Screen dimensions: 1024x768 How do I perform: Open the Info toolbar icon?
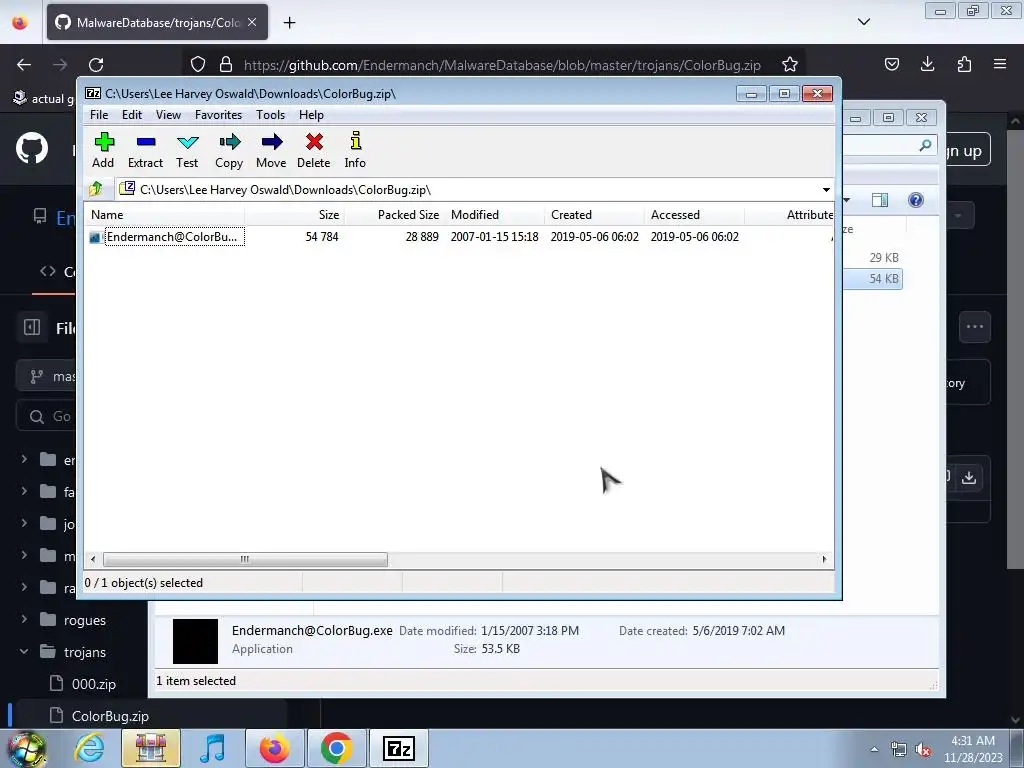pos(355,151)
